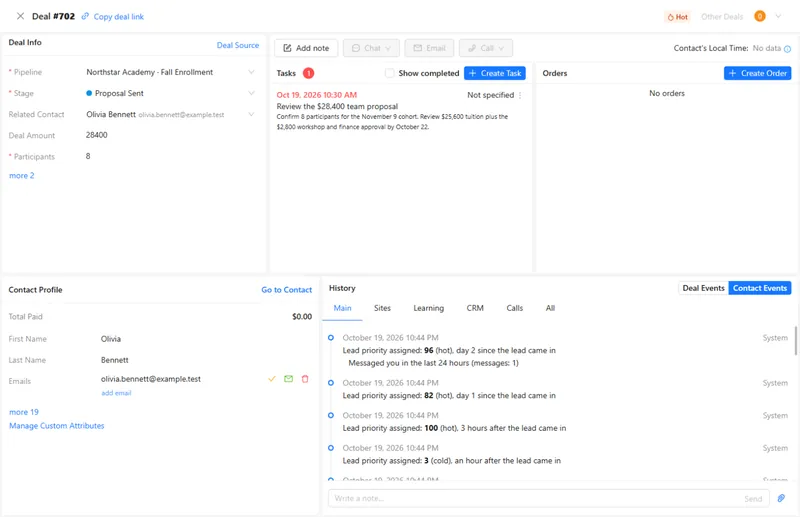The image size is (800, 517).
Task: Open the Call dropdown button
Action: [486, 48]
